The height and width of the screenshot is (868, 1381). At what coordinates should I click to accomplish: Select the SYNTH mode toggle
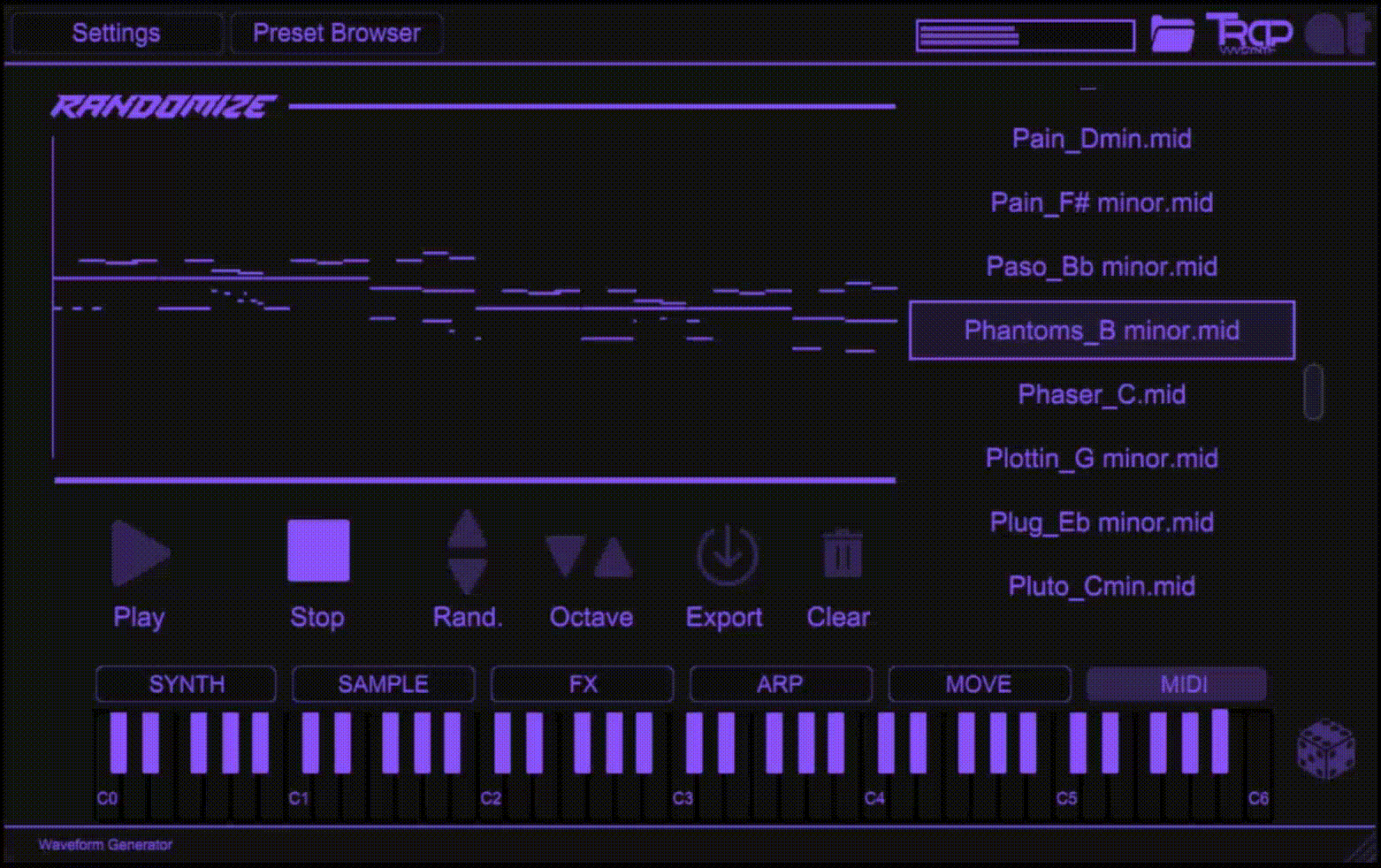pos(186,683)
